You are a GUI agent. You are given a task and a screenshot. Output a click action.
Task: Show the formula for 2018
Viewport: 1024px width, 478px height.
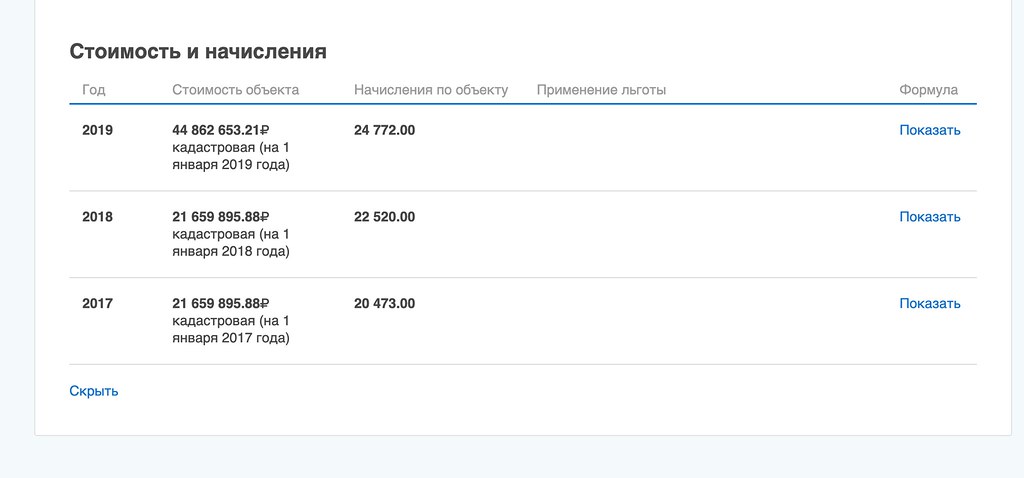pyautogui.click(x=929, y=217)
